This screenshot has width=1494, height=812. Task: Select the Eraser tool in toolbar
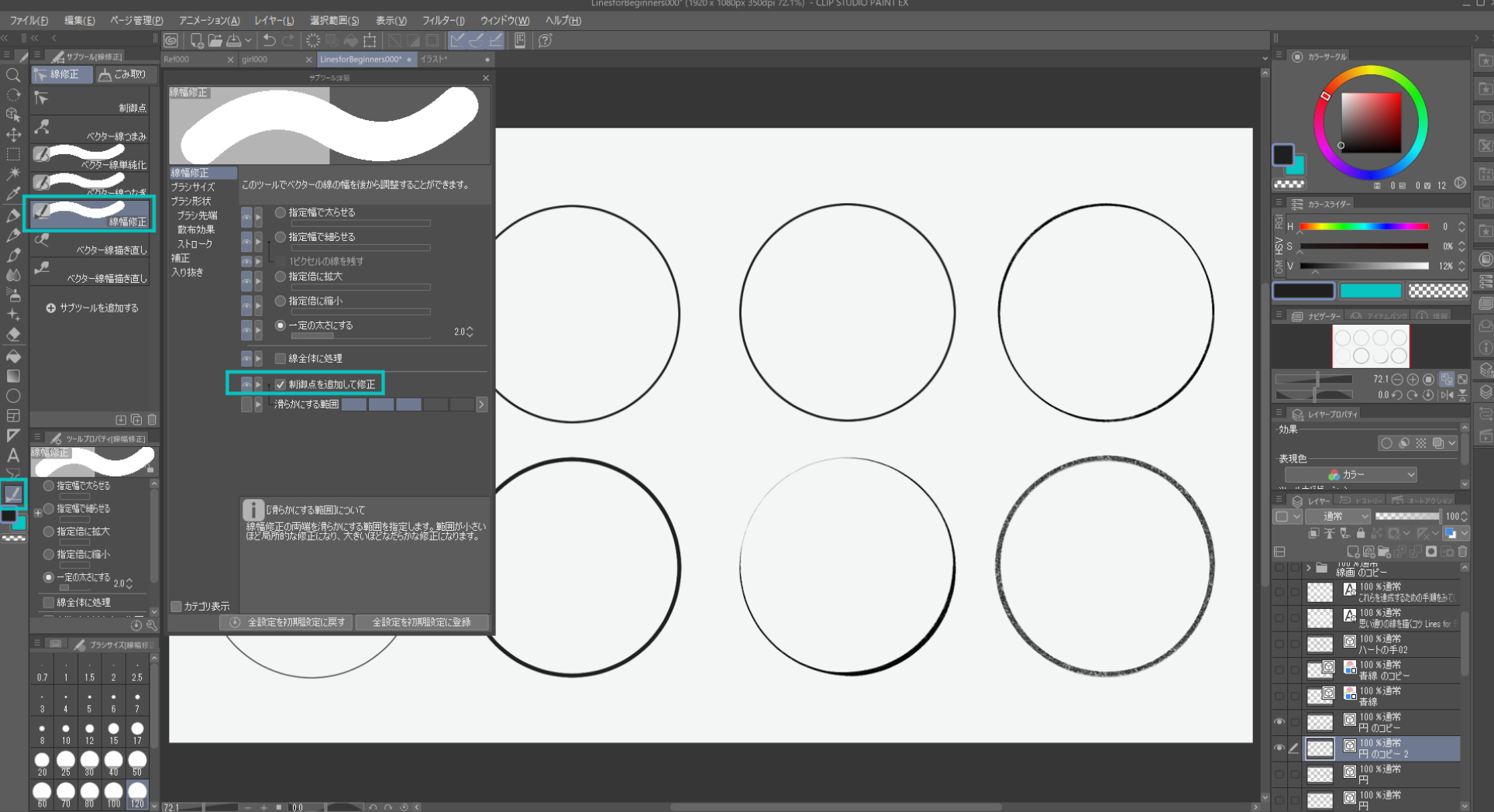coord(13,335)
